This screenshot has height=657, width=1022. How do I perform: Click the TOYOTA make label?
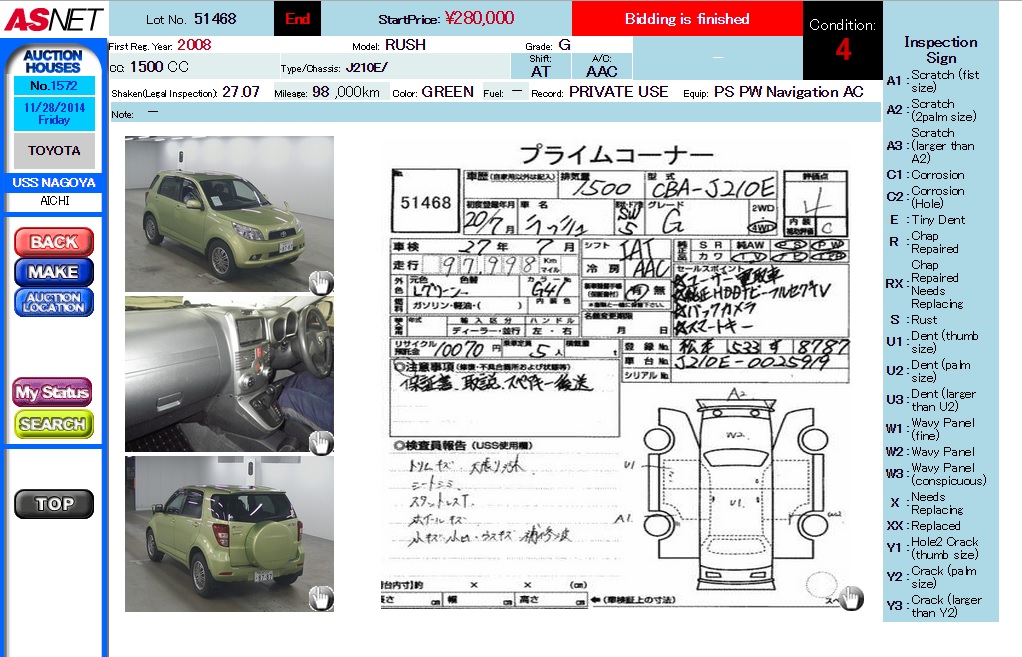54,151
